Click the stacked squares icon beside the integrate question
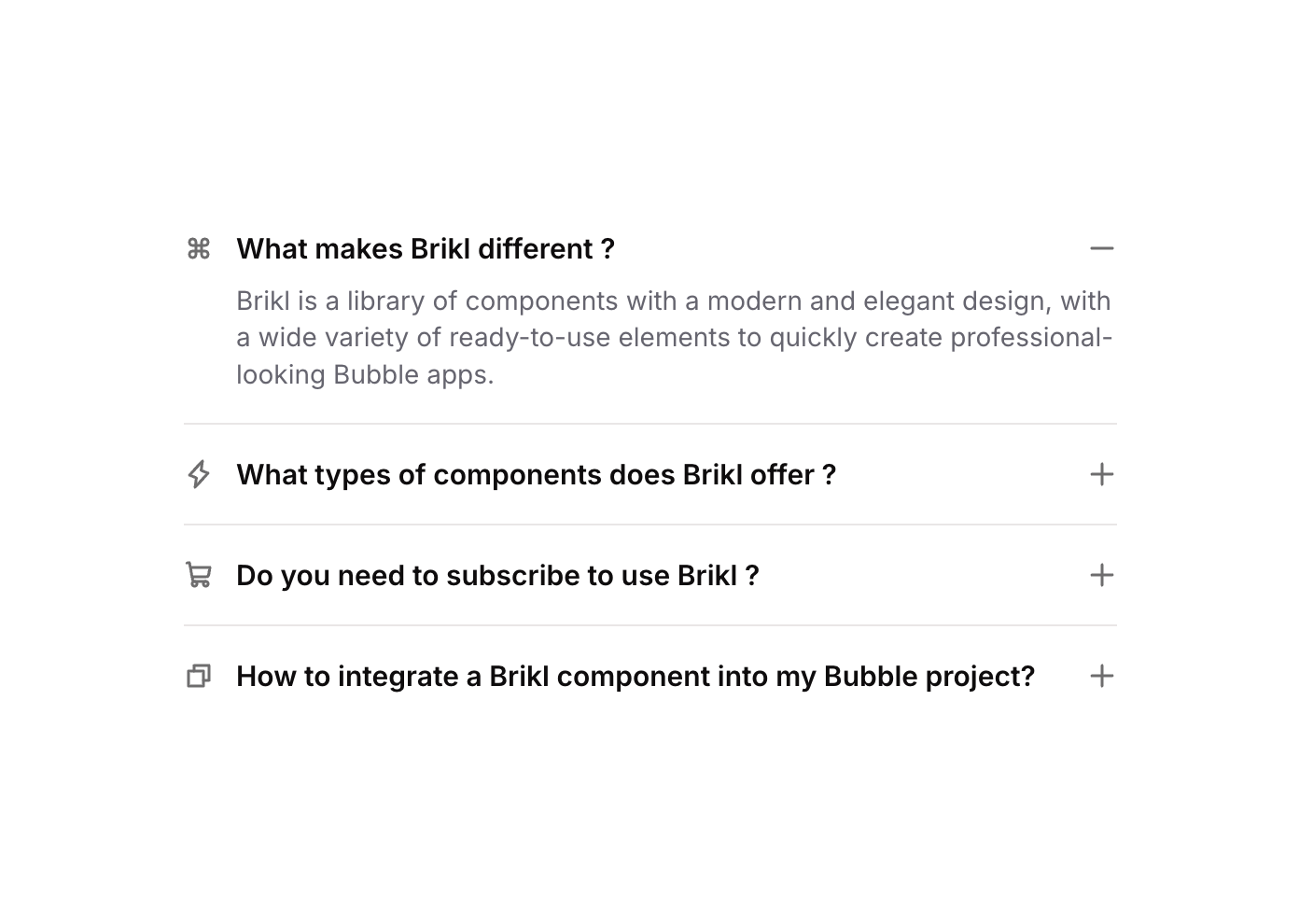The width and height of the screenshot is (1299, 924). coord(199,676)
